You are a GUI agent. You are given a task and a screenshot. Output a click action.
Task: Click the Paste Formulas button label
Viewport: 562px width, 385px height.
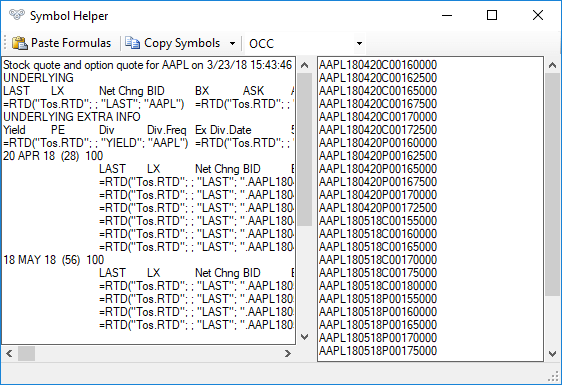71,43
